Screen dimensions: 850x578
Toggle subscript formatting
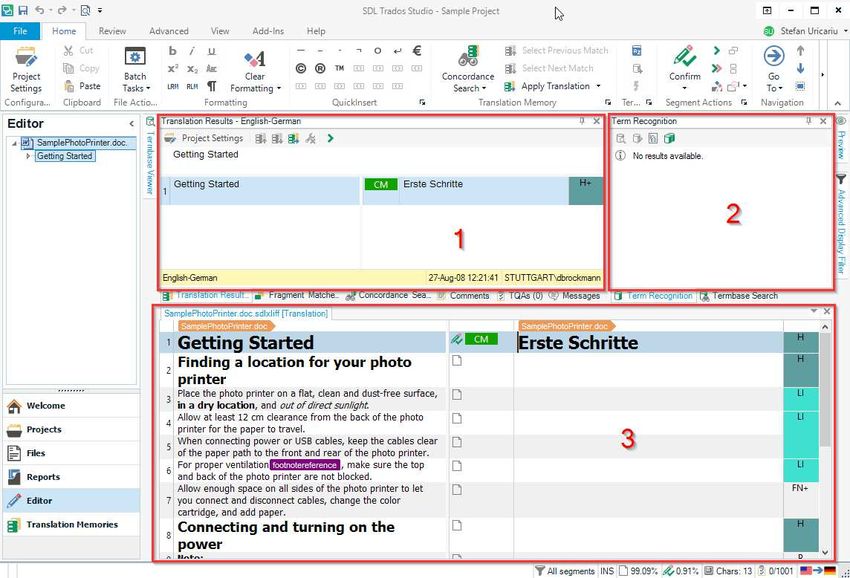(x=192, y=69)
